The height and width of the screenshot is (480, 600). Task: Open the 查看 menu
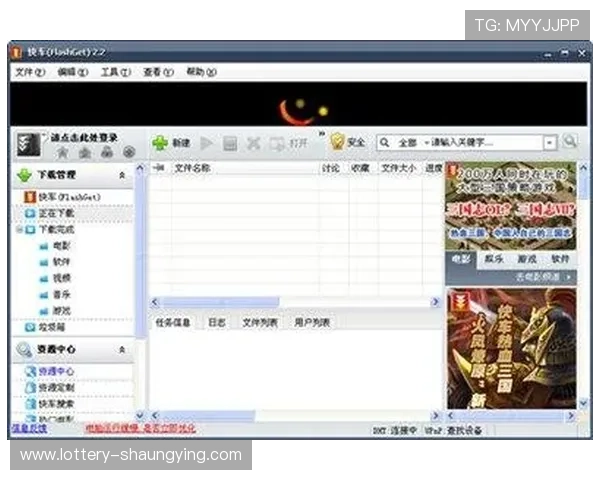tap(158, 72)
